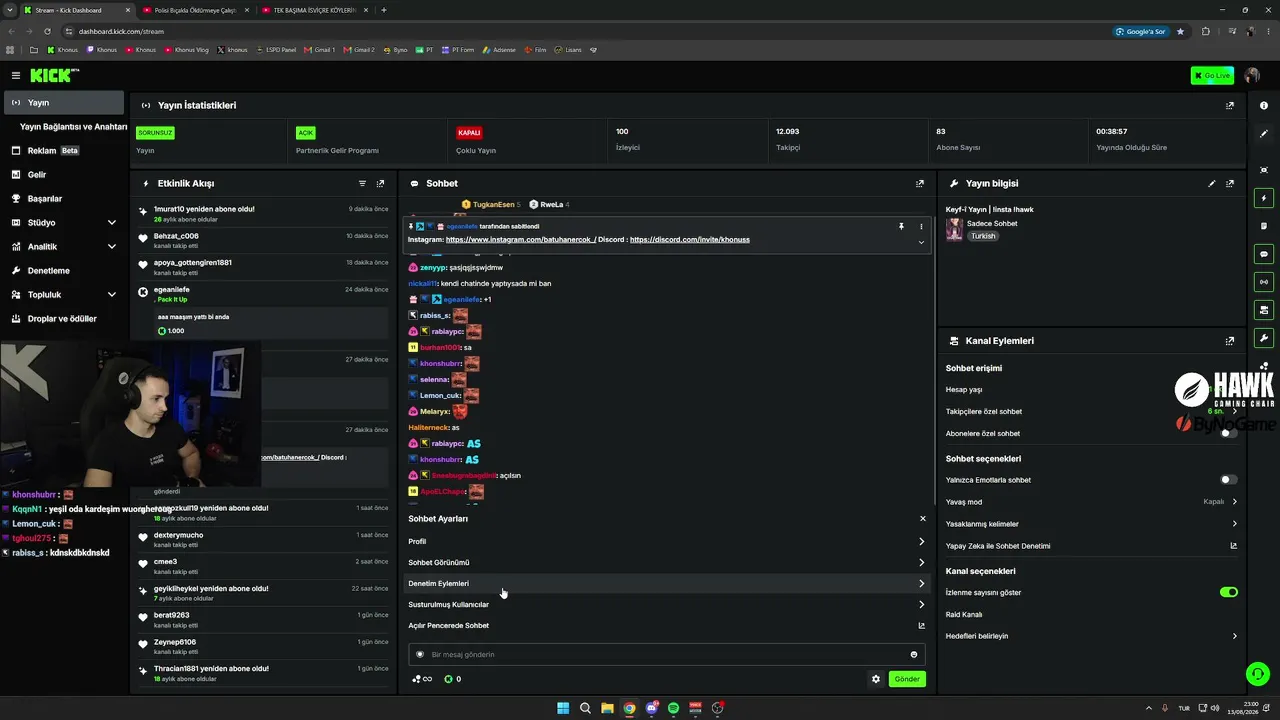Open Yapay Zeka ile Sohbet Denetimi
Screen dimensions: 1280x720
tap(1091, 546)
